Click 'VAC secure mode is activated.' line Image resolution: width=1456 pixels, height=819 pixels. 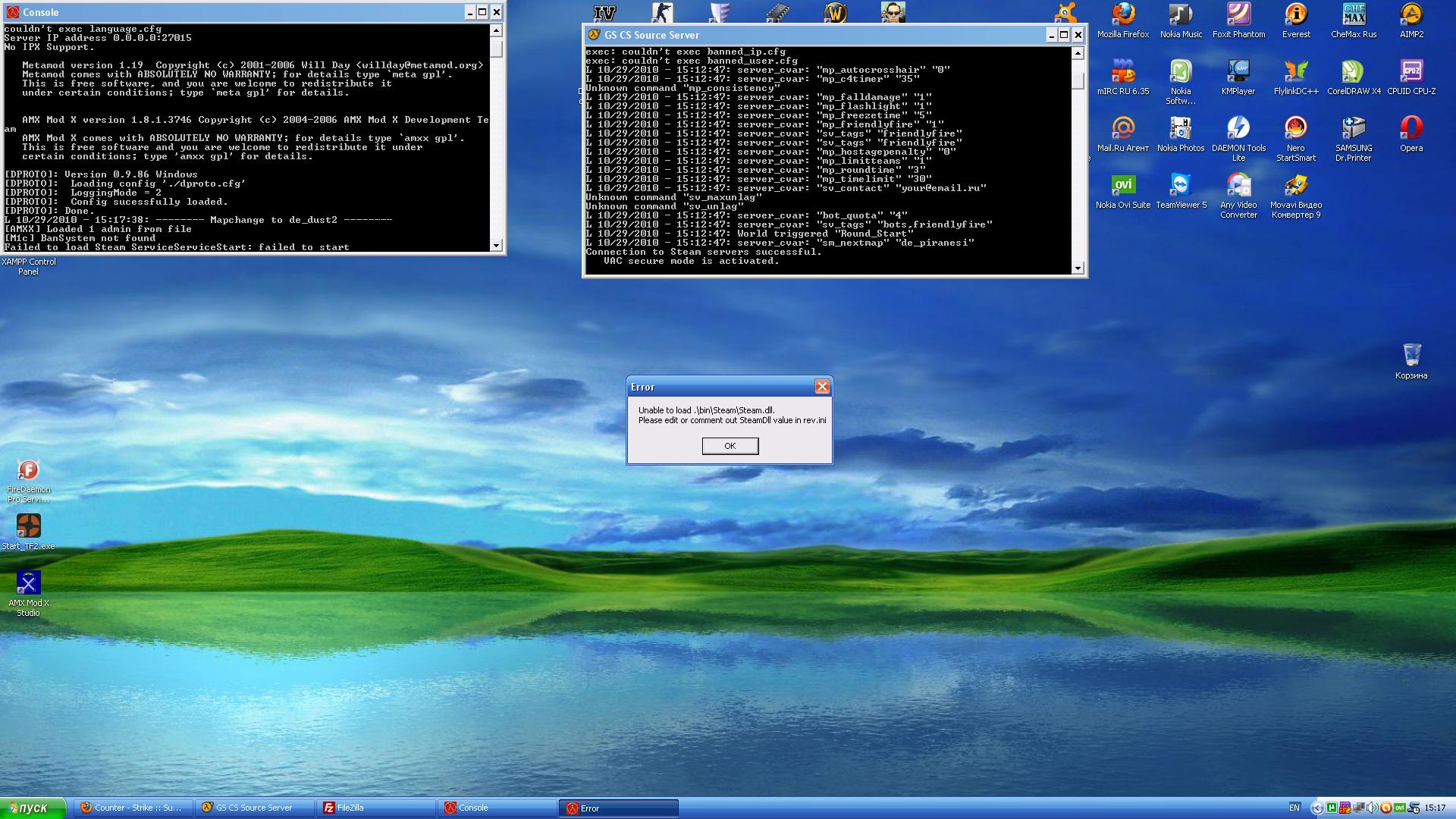click(x=692, y=261)
